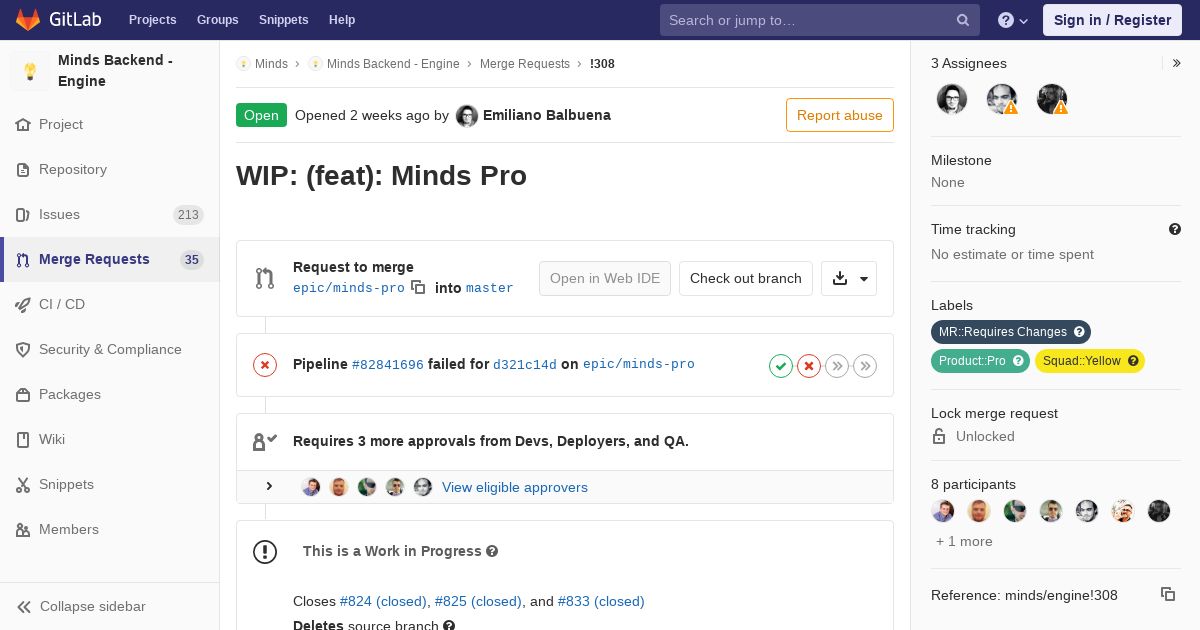Viewport: 1200px width, 630px height.
Task: Click the first assignee avatar
Action: click(x=952, y=99)
